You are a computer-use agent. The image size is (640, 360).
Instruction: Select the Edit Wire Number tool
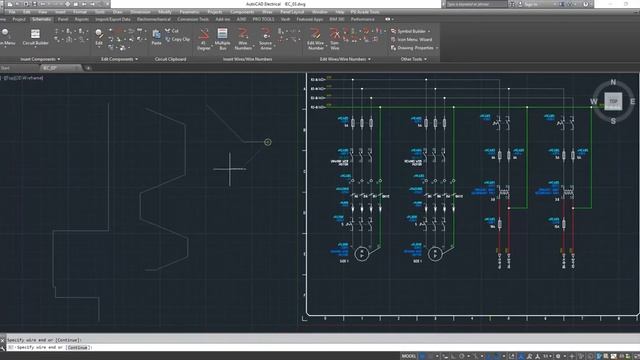[315, 39]
